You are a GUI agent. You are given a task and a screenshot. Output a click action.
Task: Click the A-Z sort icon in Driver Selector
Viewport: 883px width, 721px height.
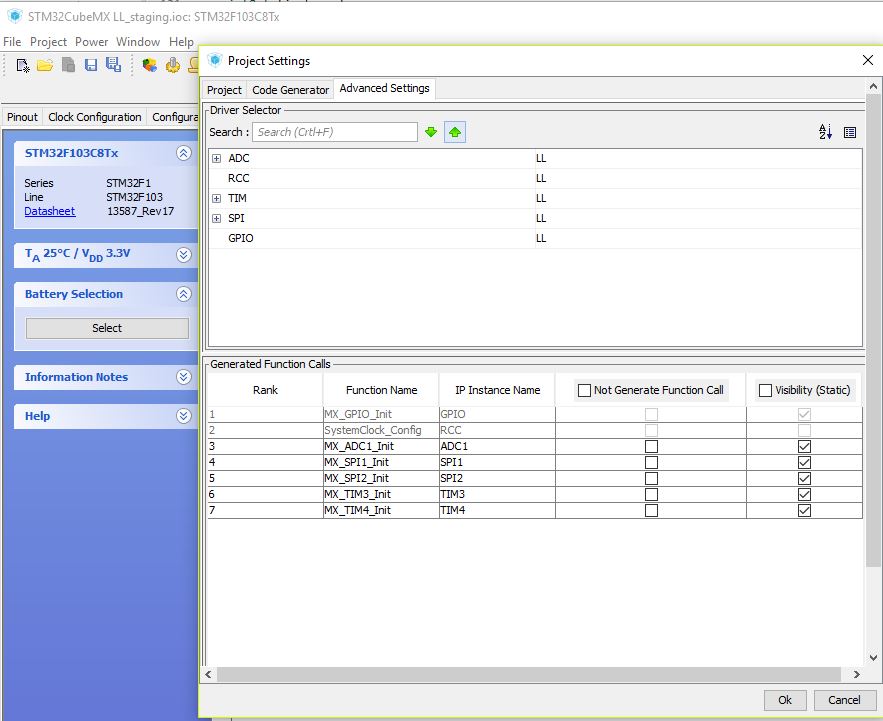tap(825, 132)
